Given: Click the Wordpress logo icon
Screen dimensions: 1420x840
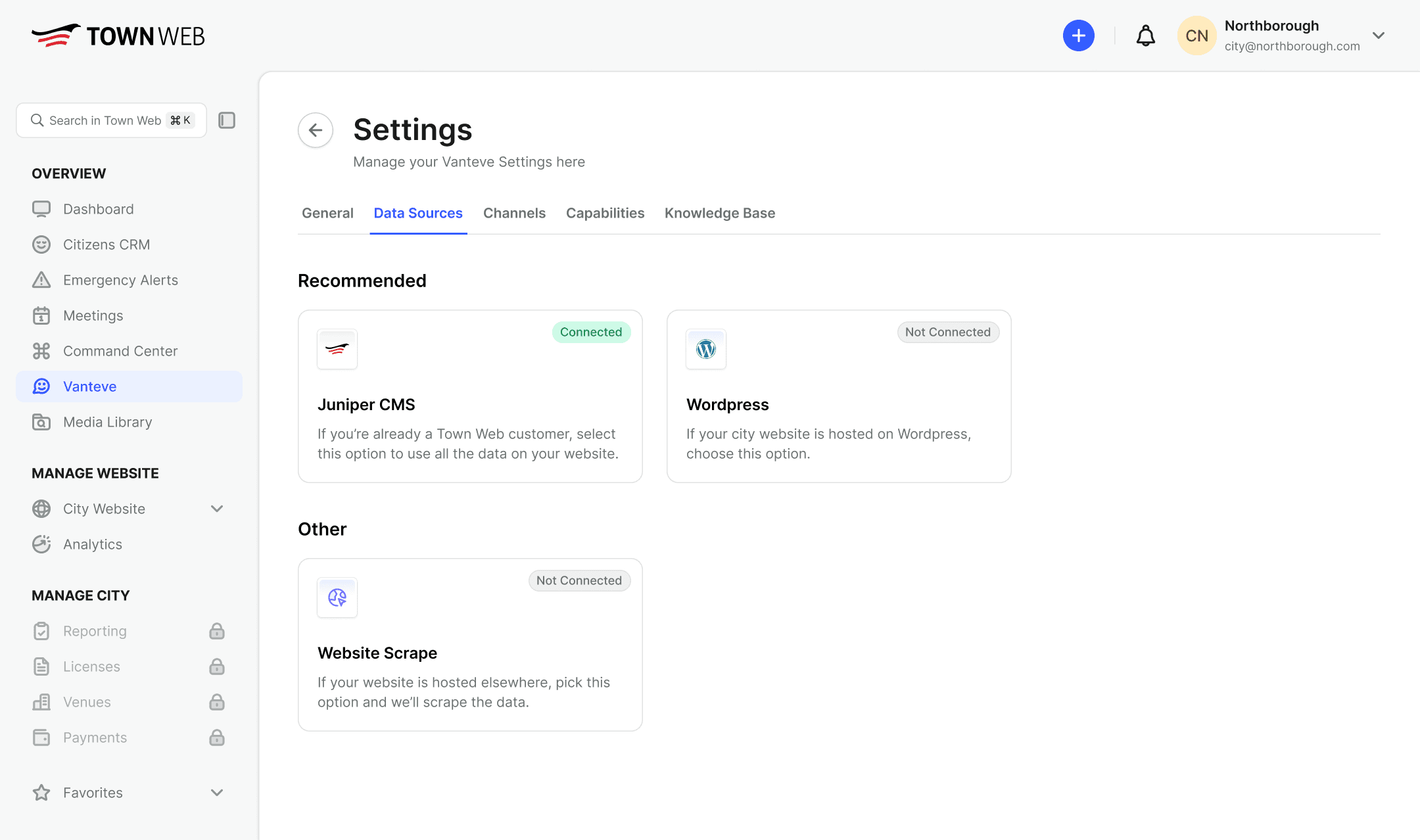Looking at the screenshot, I should click(706, 349).
